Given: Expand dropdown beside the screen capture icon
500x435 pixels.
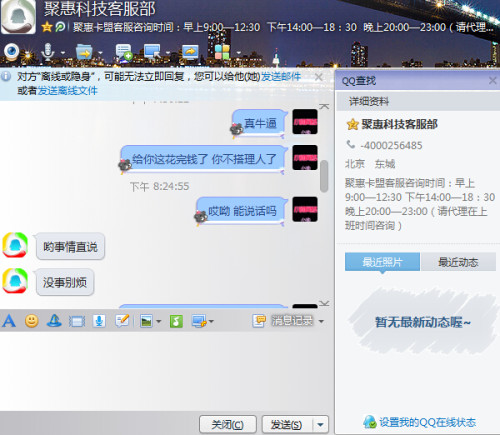Looking at the screenshot, I should point(211,322).
